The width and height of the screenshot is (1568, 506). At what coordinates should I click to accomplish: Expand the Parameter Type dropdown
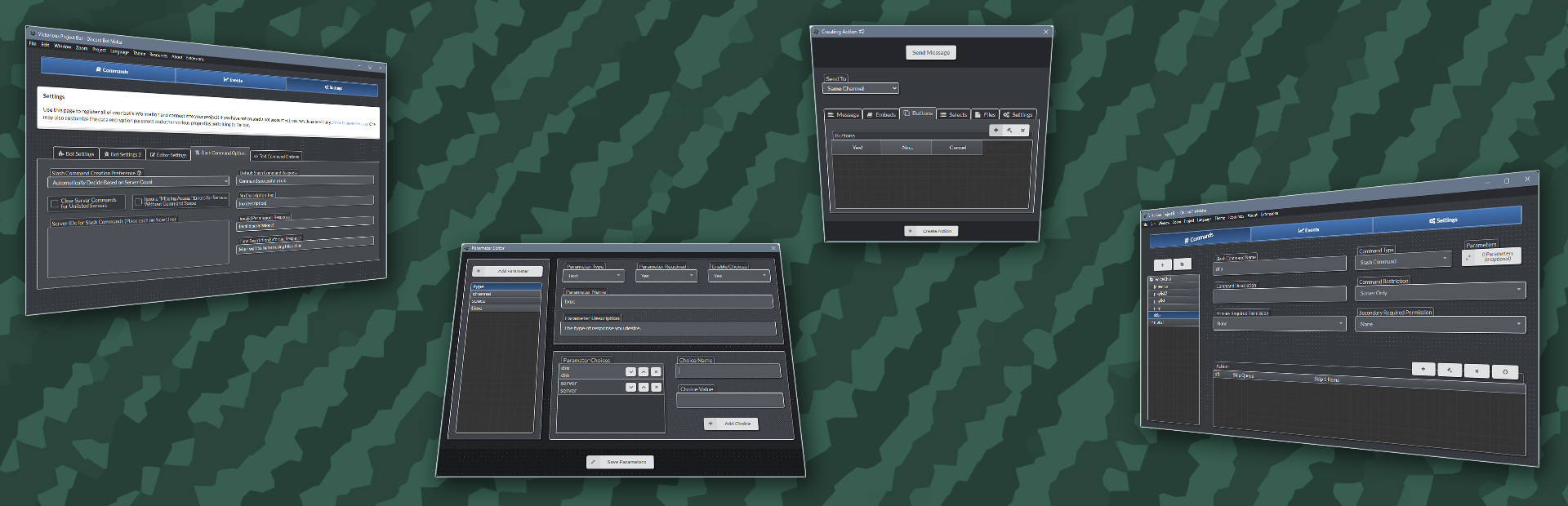point(594,276)
